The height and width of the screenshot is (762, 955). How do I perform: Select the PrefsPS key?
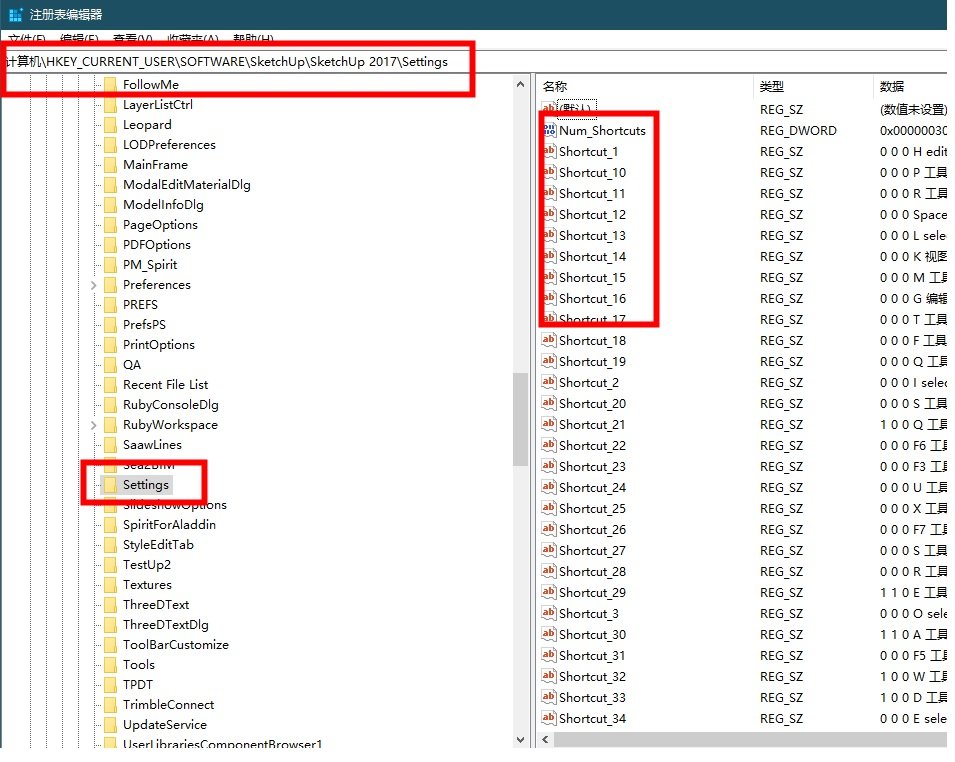click(x=144, y=325)
